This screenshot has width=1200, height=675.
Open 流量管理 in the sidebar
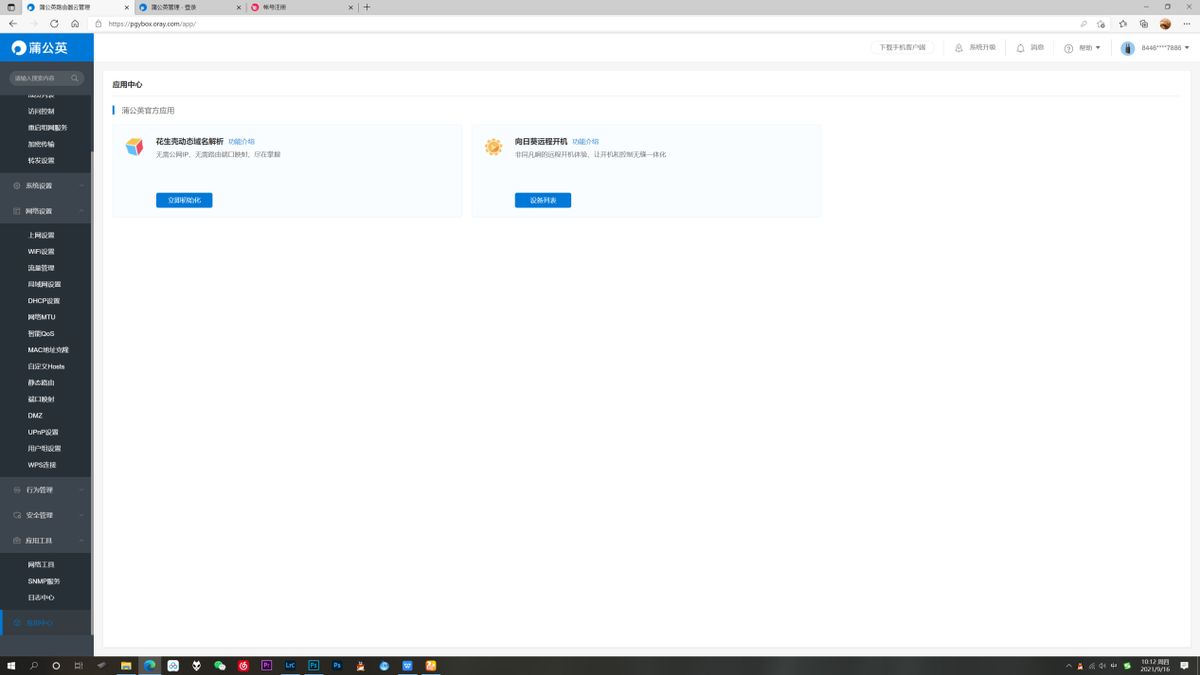pos(42,268)
